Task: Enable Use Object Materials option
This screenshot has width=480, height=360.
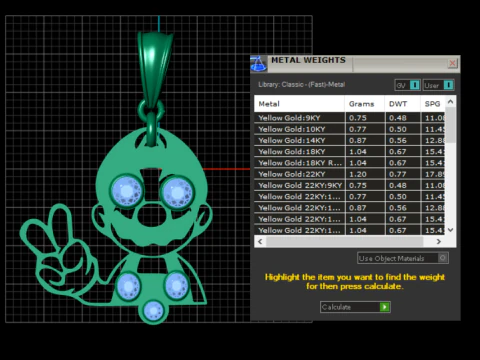Action: coord(403,258)
